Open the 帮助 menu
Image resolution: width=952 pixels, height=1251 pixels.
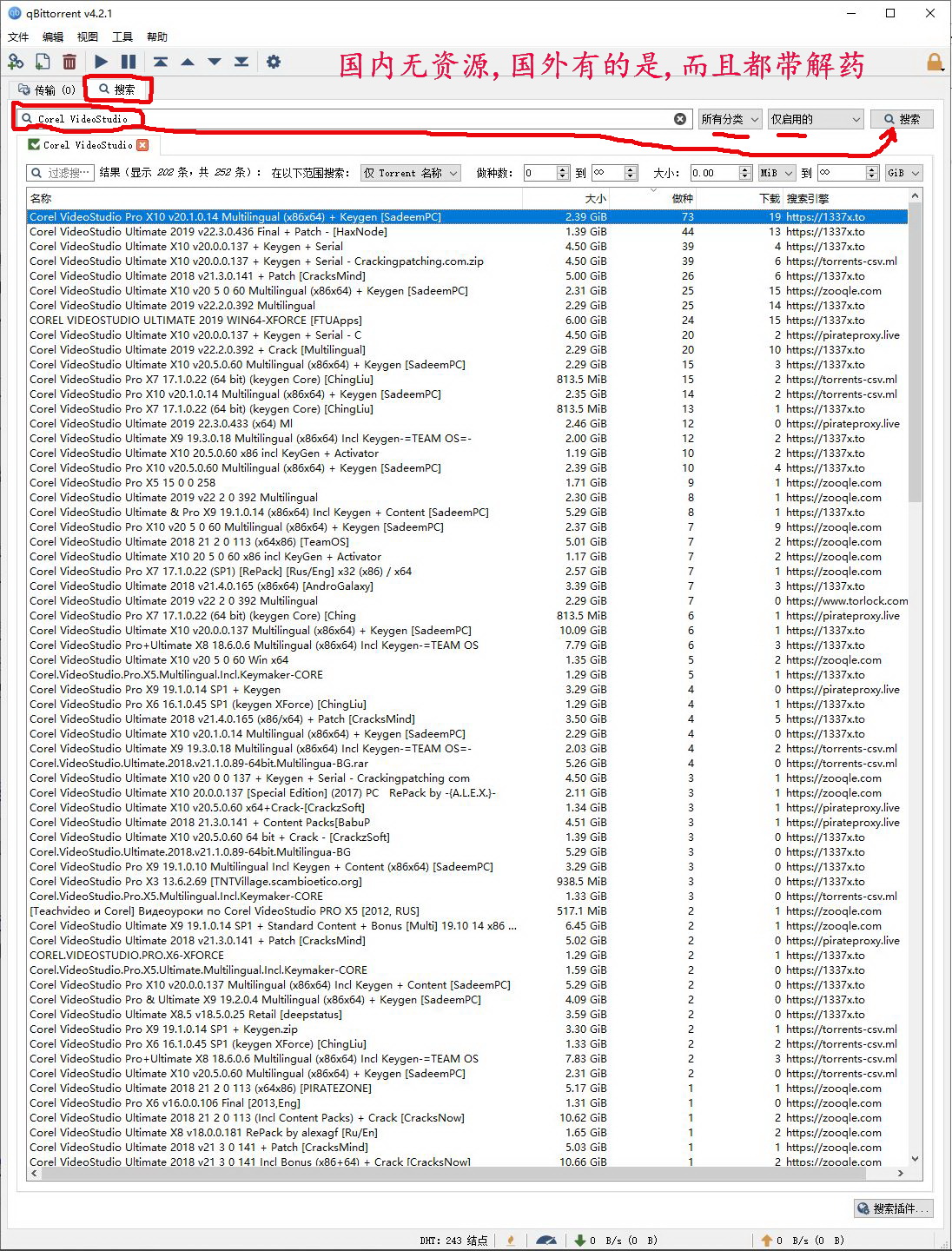[x=157, y=36]
